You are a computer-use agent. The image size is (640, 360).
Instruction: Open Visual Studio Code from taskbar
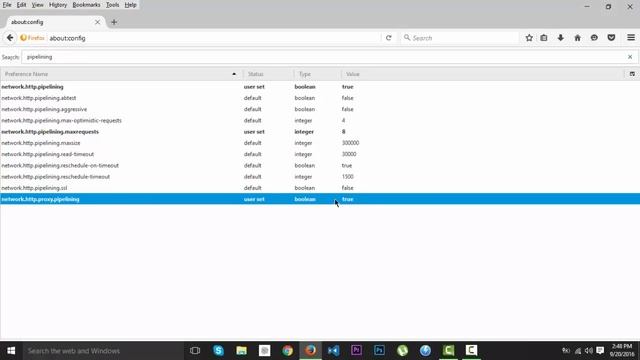click(x=333, y=351)
